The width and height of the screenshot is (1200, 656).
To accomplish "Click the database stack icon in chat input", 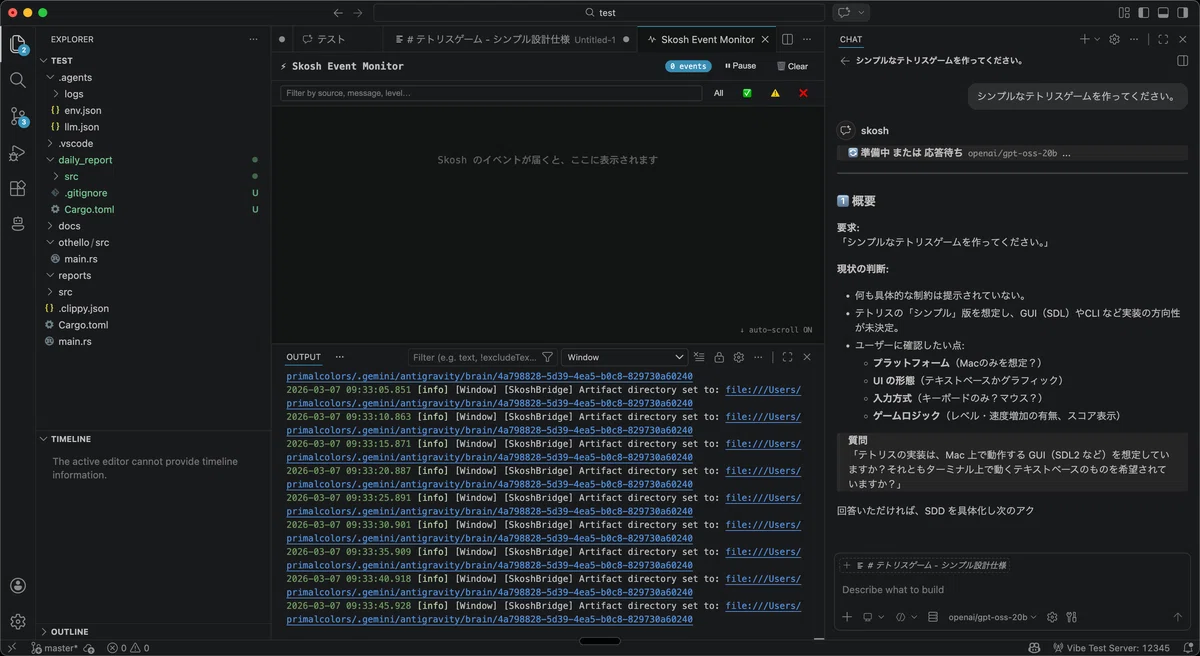I will pos(932,617).
